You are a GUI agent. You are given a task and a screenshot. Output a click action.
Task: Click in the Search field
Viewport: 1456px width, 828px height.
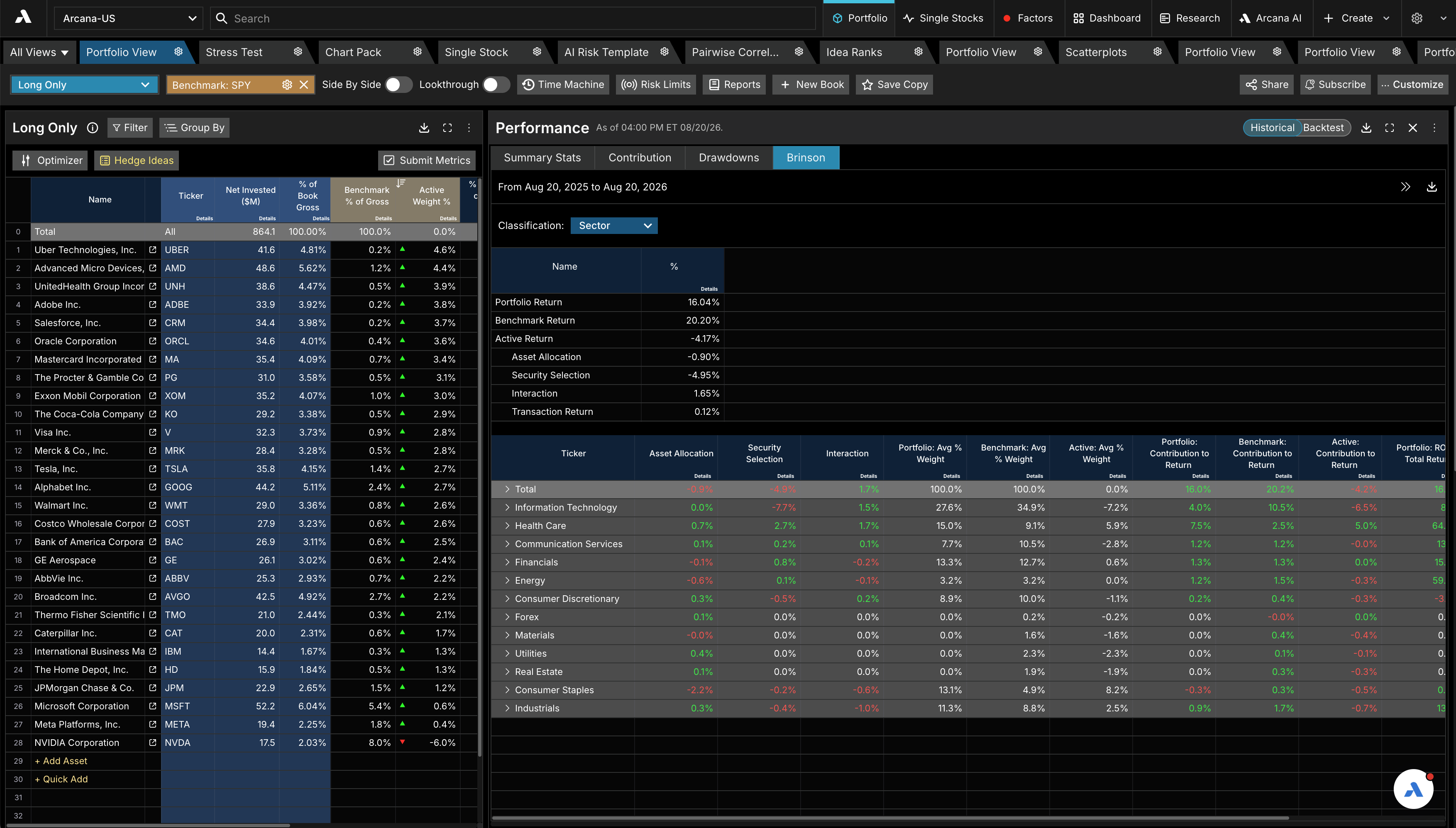513,18
